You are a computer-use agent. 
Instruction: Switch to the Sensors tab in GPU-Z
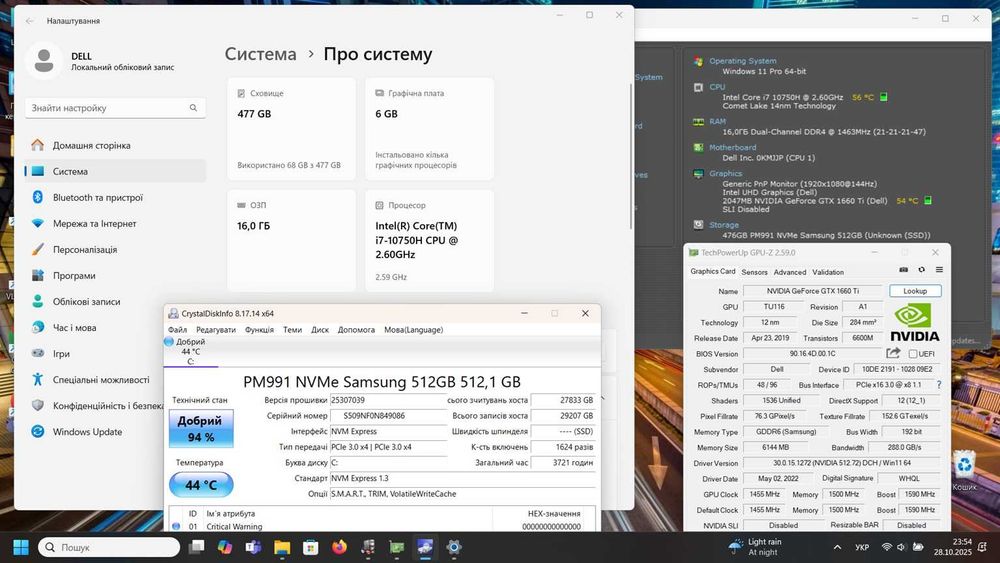point(754,272)
